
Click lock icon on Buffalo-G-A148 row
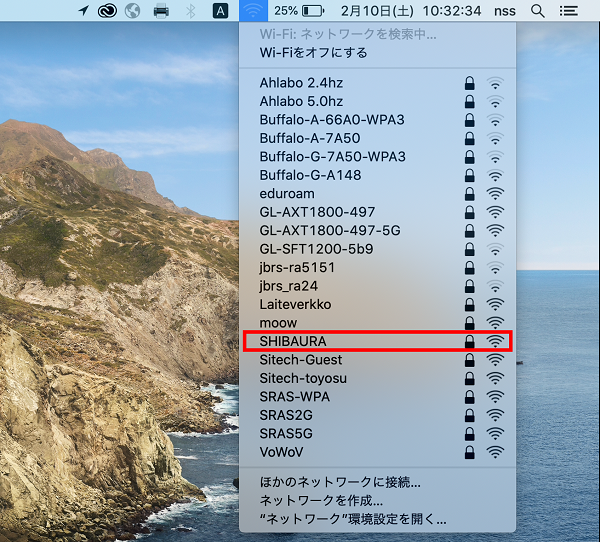pyautogui.click(x=470, y=175)
